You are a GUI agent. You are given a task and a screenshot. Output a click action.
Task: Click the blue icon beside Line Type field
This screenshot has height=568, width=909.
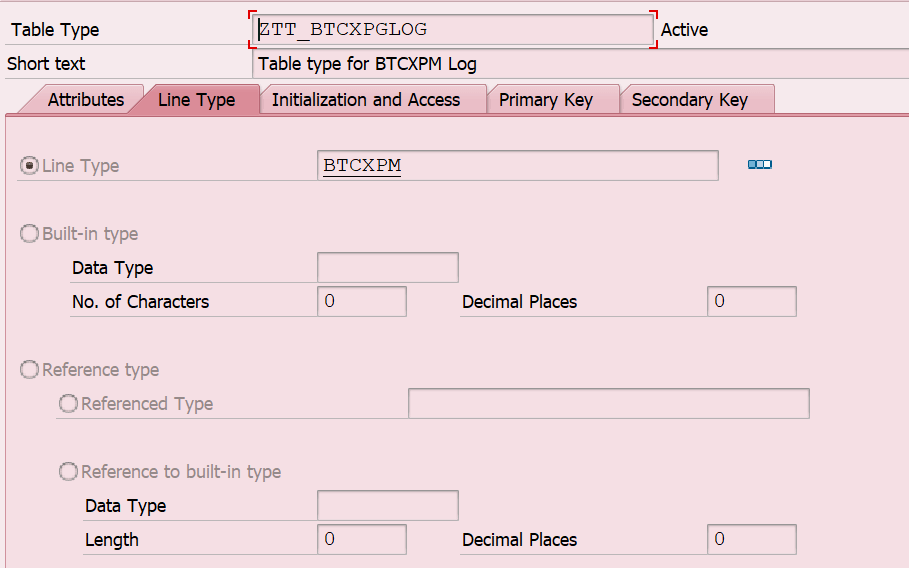click(x=759, y=165)
